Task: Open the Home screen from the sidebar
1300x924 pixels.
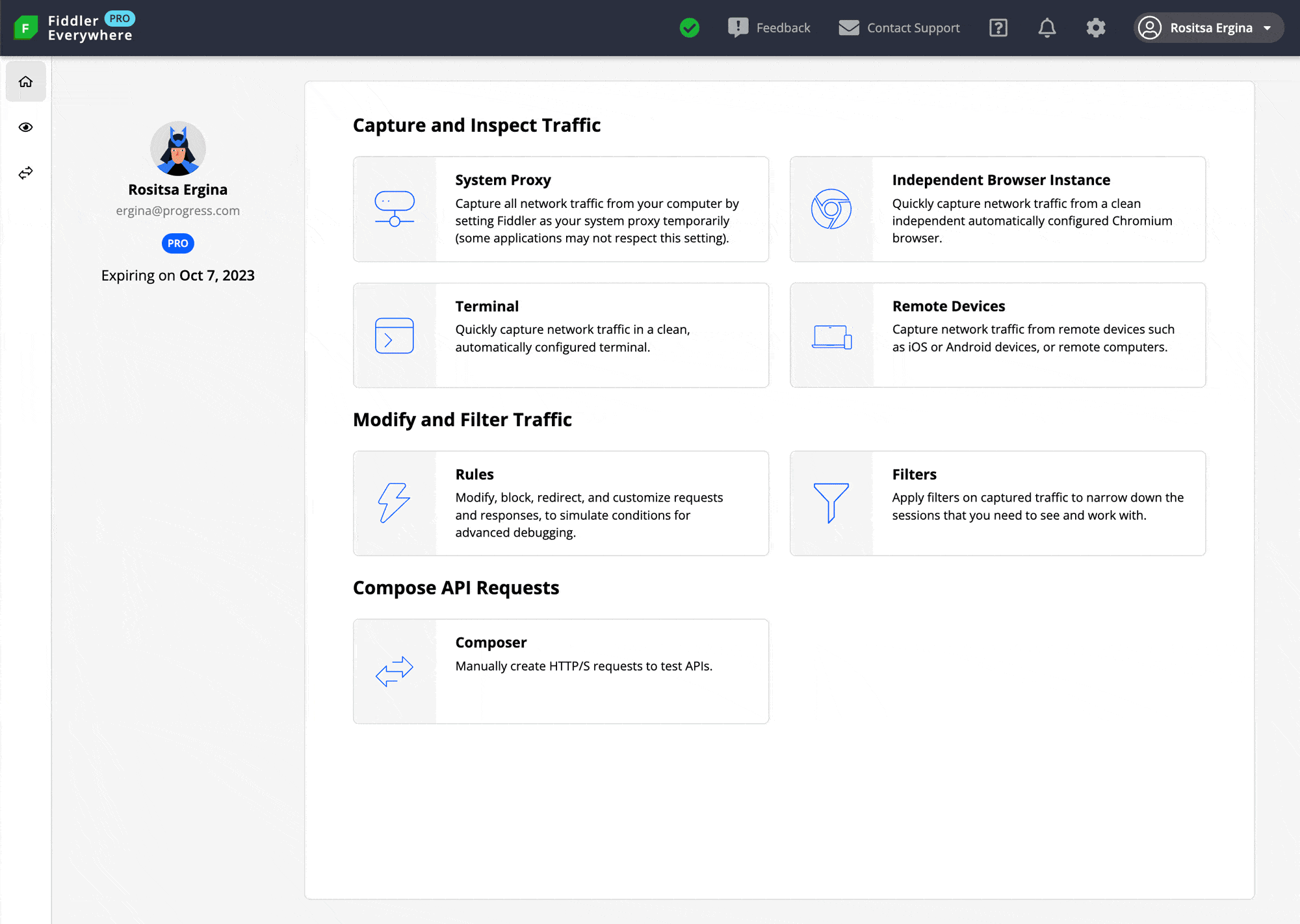Action: point(25,82)
